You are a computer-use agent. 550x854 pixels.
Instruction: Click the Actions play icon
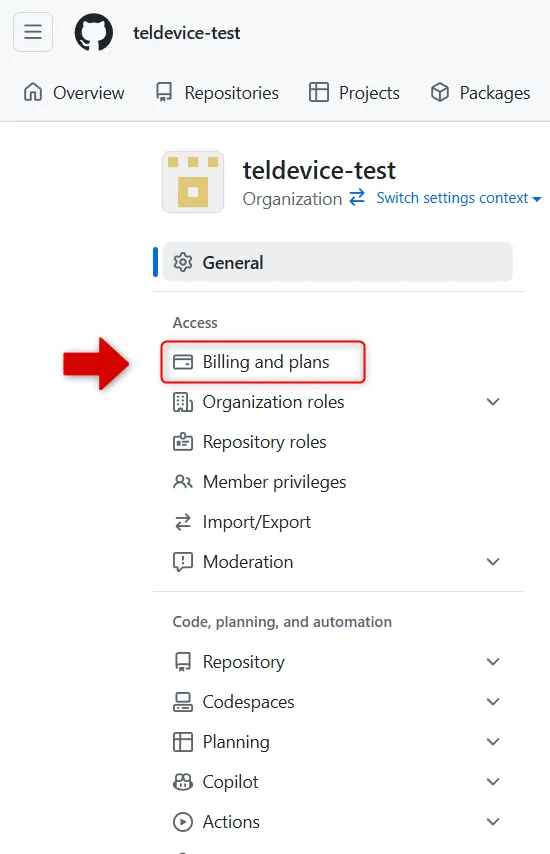click(x=182, y=822)
